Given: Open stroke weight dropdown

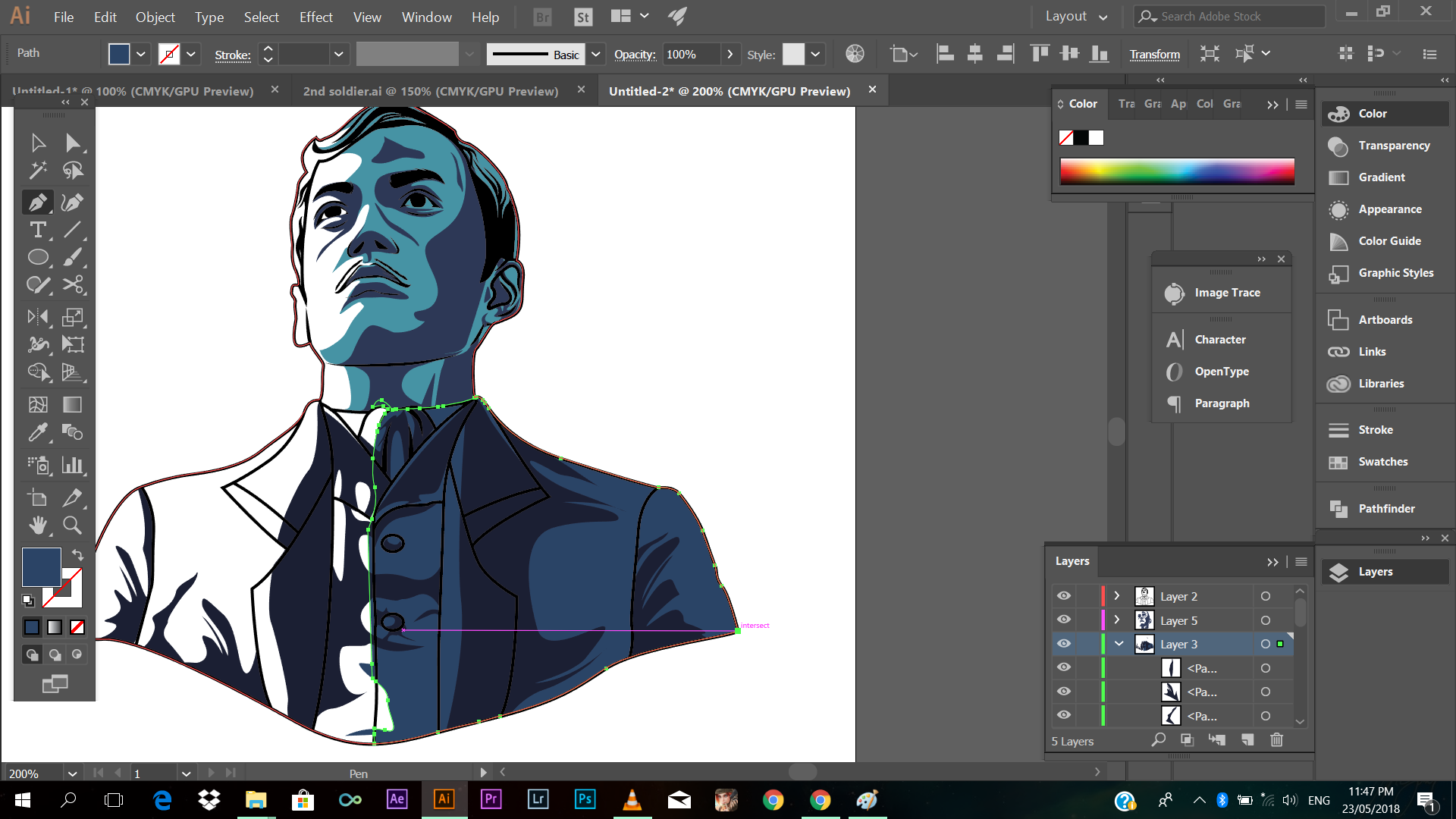Looking at the screenshot, I should coord(339,54).
